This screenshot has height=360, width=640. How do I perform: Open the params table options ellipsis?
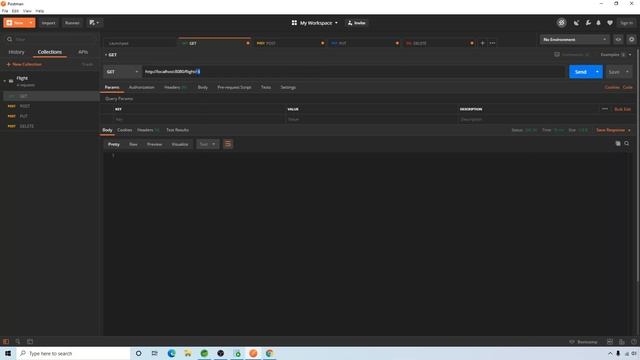click(x=604, y=109)
